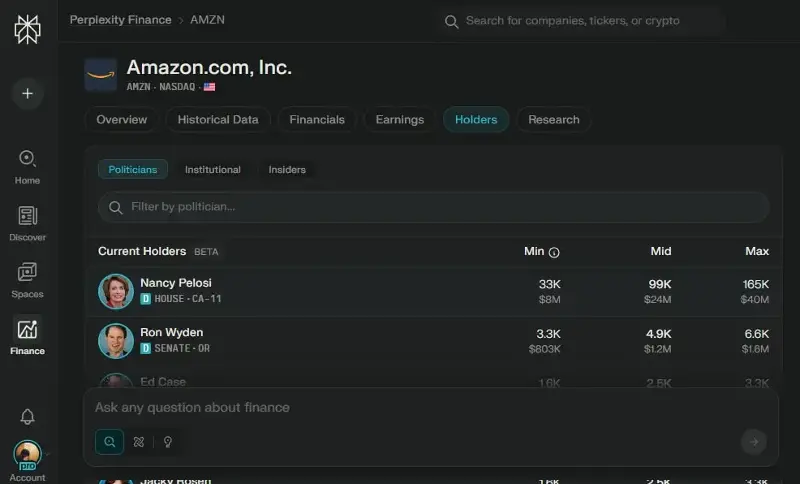Select the search mode icon in ask box
Screen dimensions: 800x484
point(109,442)
